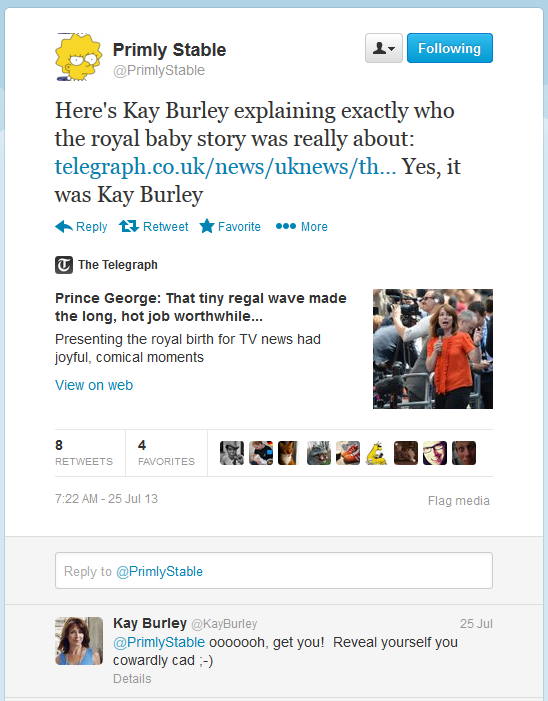Screen dimensions: 548x701
Task: Click The Telegraph logo icon
Action: coord(64,265)
